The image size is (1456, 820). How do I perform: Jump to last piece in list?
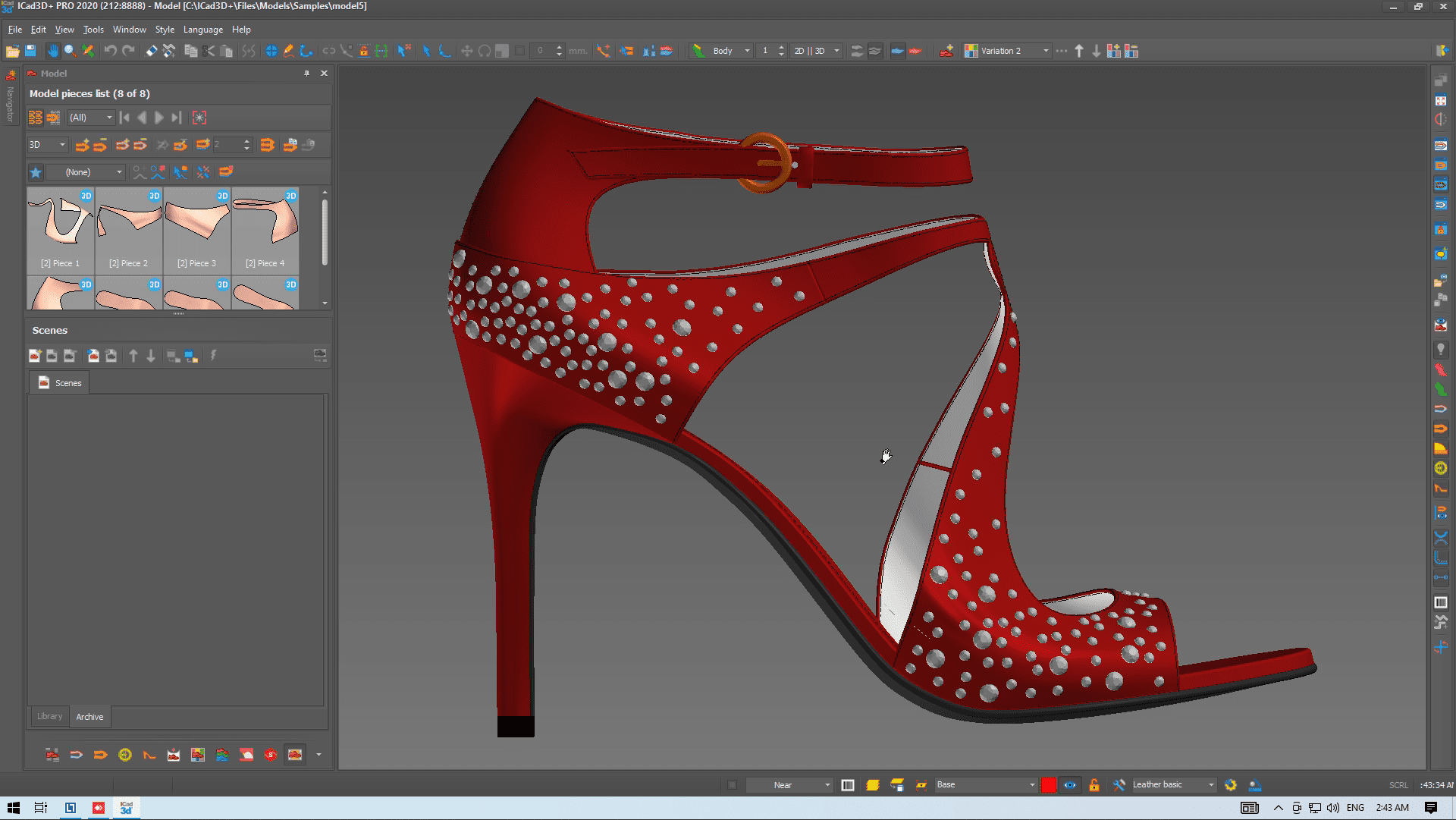click(x=176, y=118)
